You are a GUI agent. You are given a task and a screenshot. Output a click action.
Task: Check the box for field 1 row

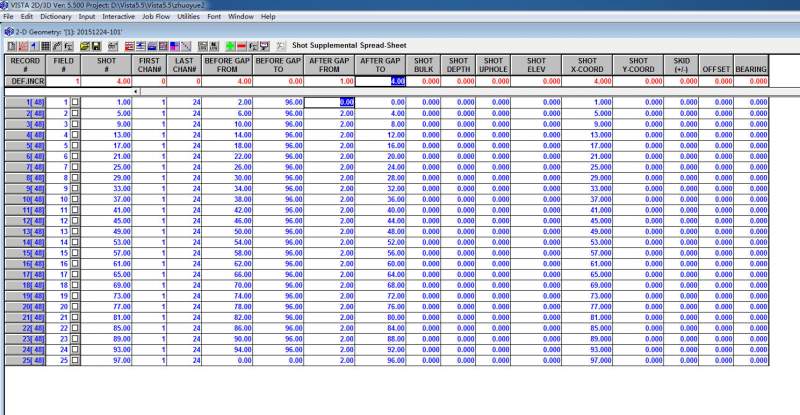point(75,102)
